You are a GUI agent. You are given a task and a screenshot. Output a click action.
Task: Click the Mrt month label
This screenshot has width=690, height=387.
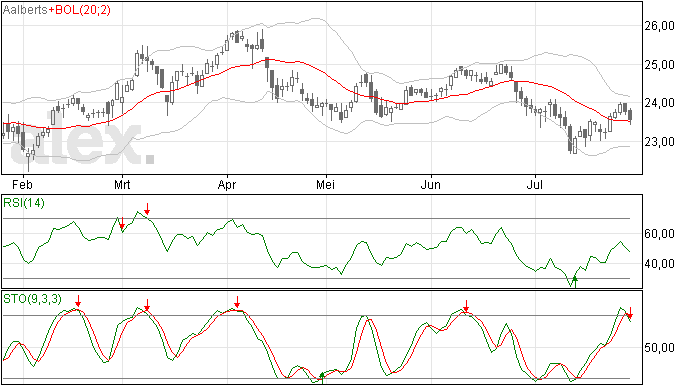[122, 184]
